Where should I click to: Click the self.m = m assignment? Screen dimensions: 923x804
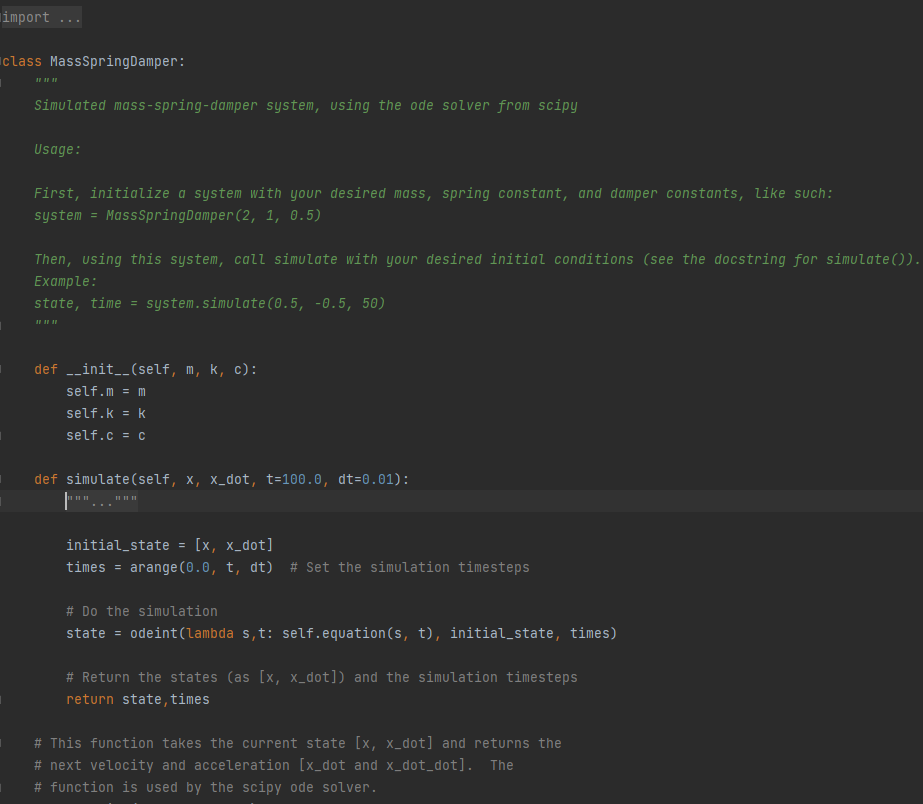point(106,391)
